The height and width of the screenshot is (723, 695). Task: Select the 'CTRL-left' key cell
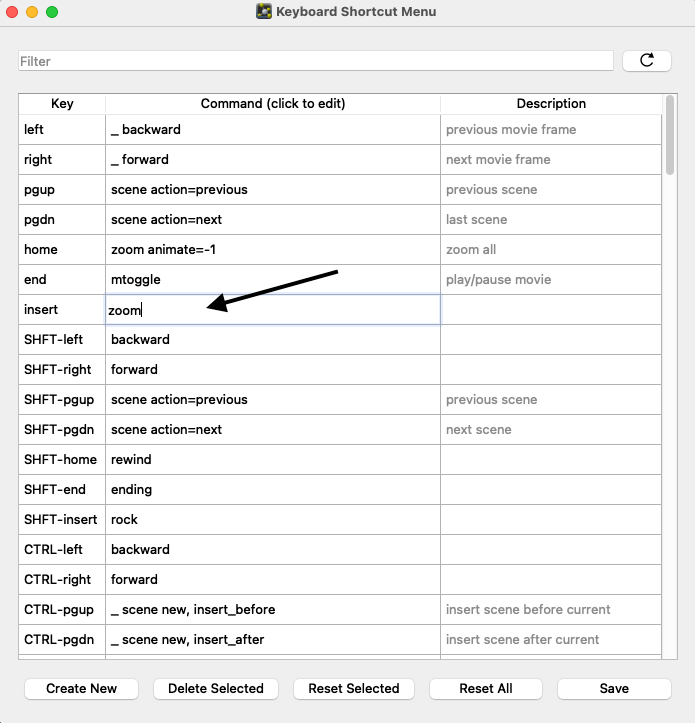coord(62,549)
